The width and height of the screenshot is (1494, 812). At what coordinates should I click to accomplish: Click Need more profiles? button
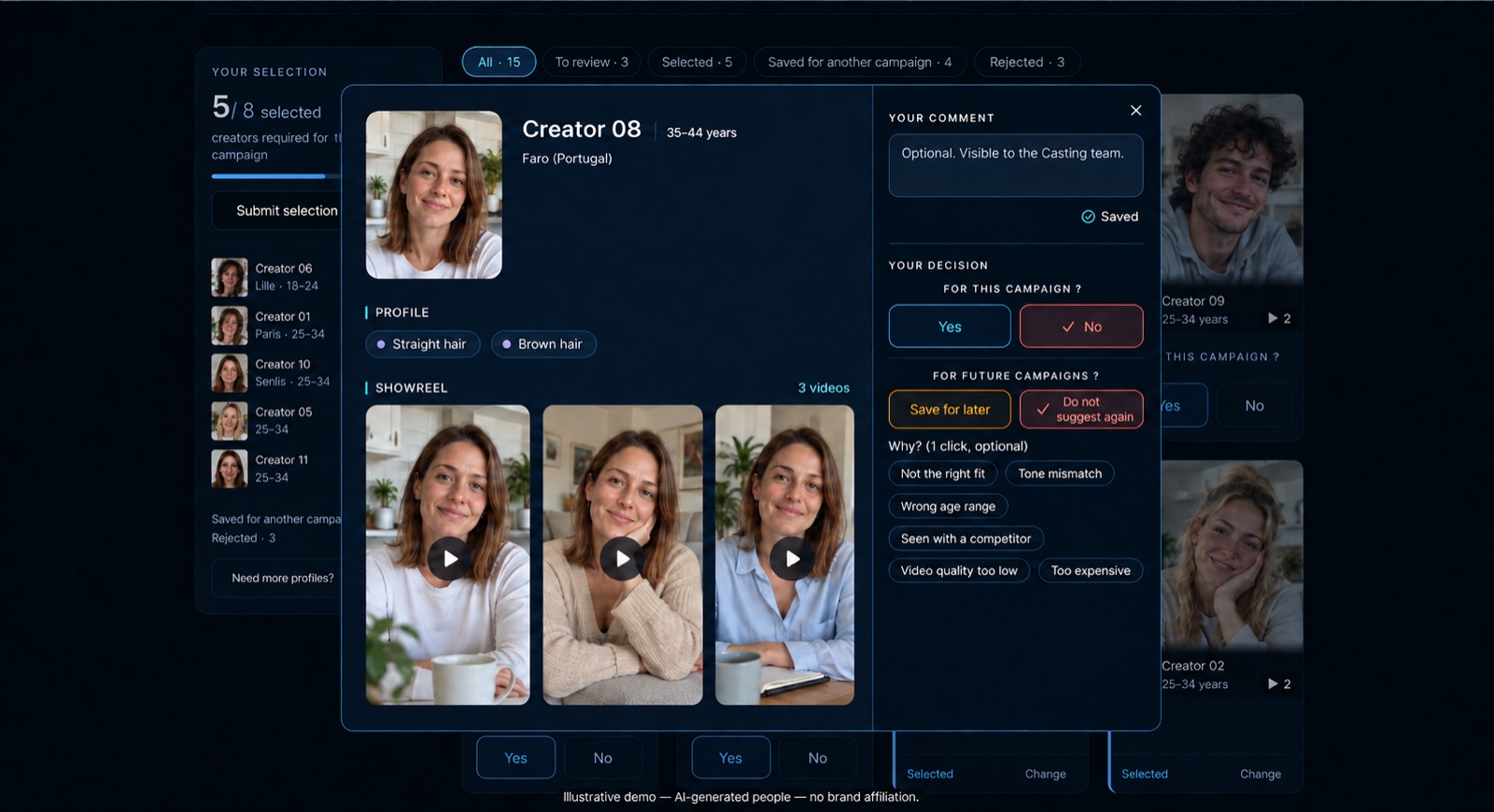coord(277,578)
